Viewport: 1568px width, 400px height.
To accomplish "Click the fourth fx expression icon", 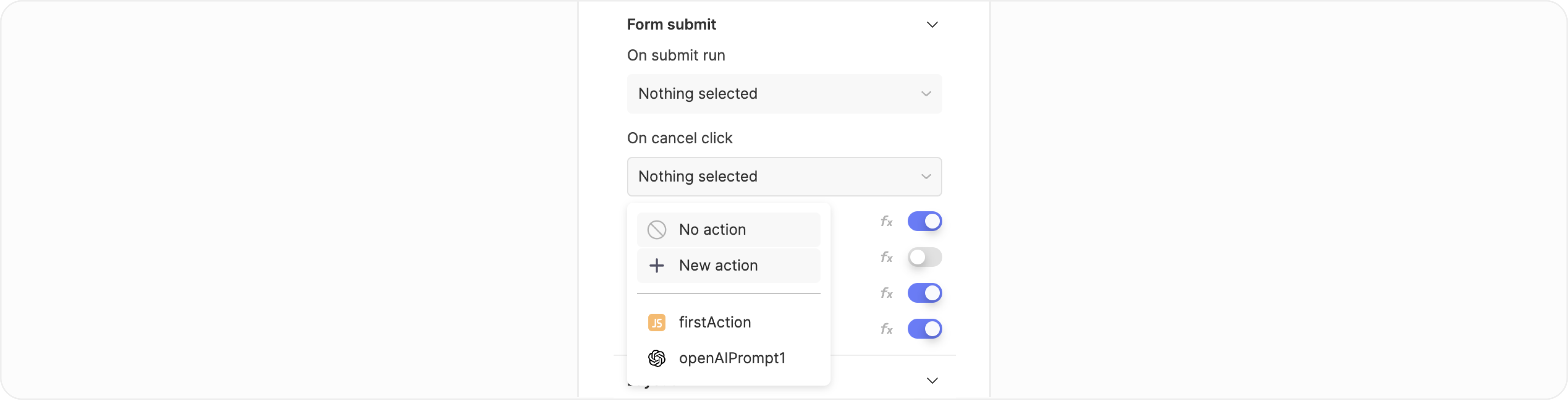I will click(886, 330).
